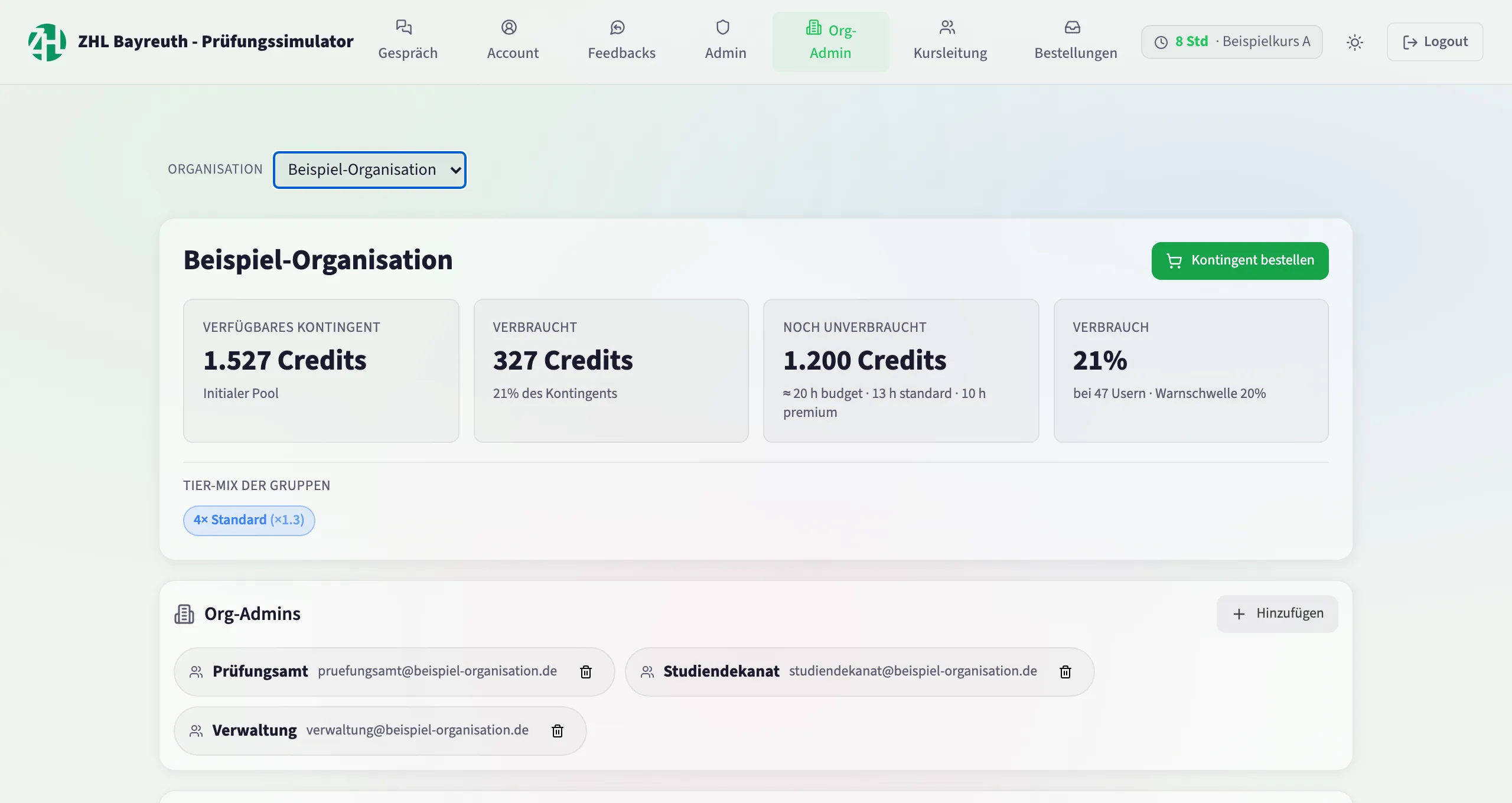Select the Org-Admin tab
Screen dimensions: 1512x803
830,42
